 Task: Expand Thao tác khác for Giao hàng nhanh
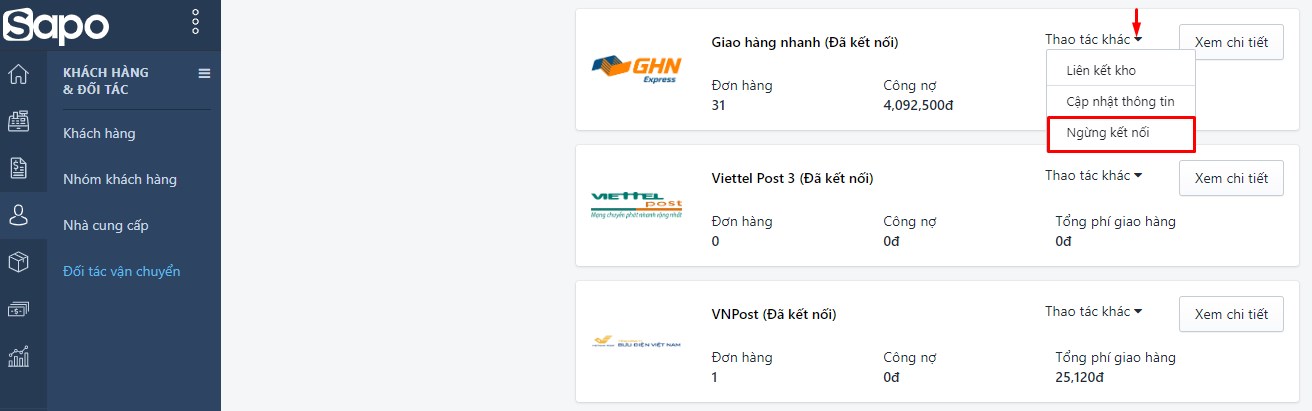(x=1094, y=40)
